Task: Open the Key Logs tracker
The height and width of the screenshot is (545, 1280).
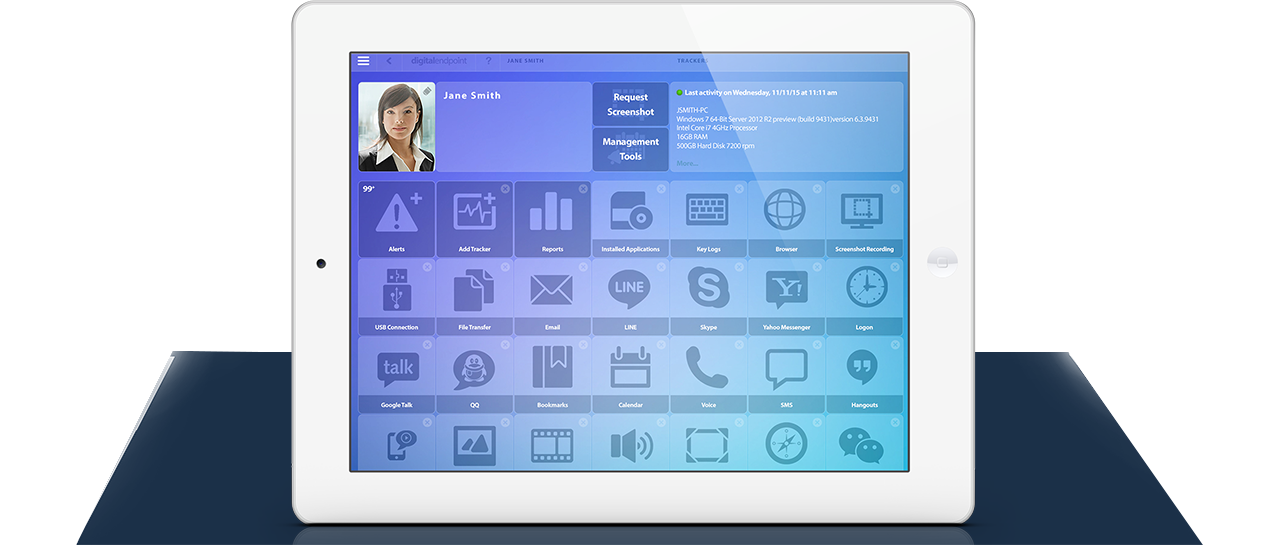Action: (x=708, y=219)
